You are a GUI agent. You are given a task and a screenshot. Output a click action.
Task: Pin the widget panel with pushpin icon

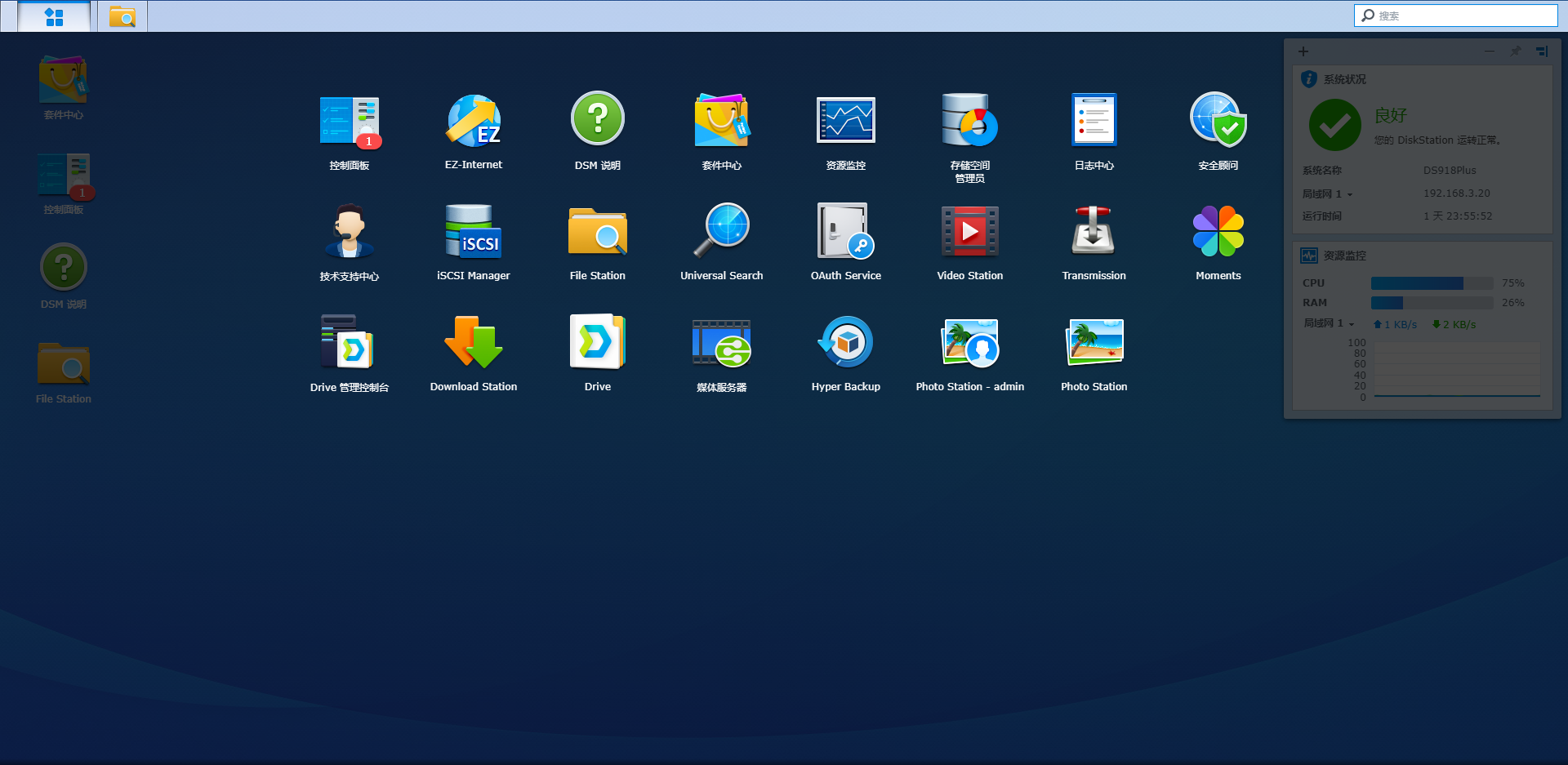tap(1515, 51)
